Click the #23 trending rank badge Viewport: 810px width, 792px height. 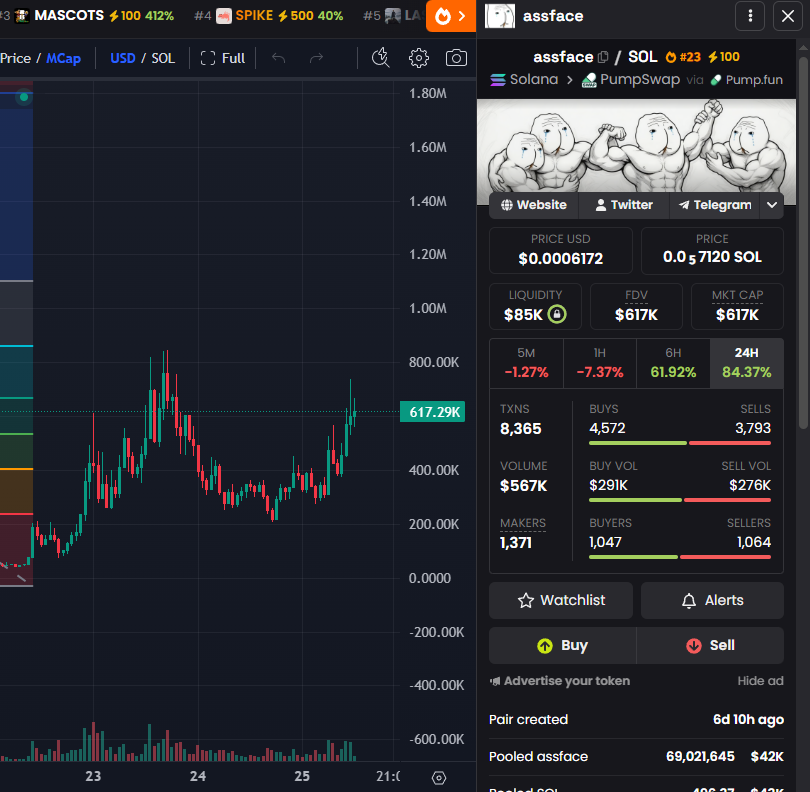pyautogui.click(x=683, y=57)
